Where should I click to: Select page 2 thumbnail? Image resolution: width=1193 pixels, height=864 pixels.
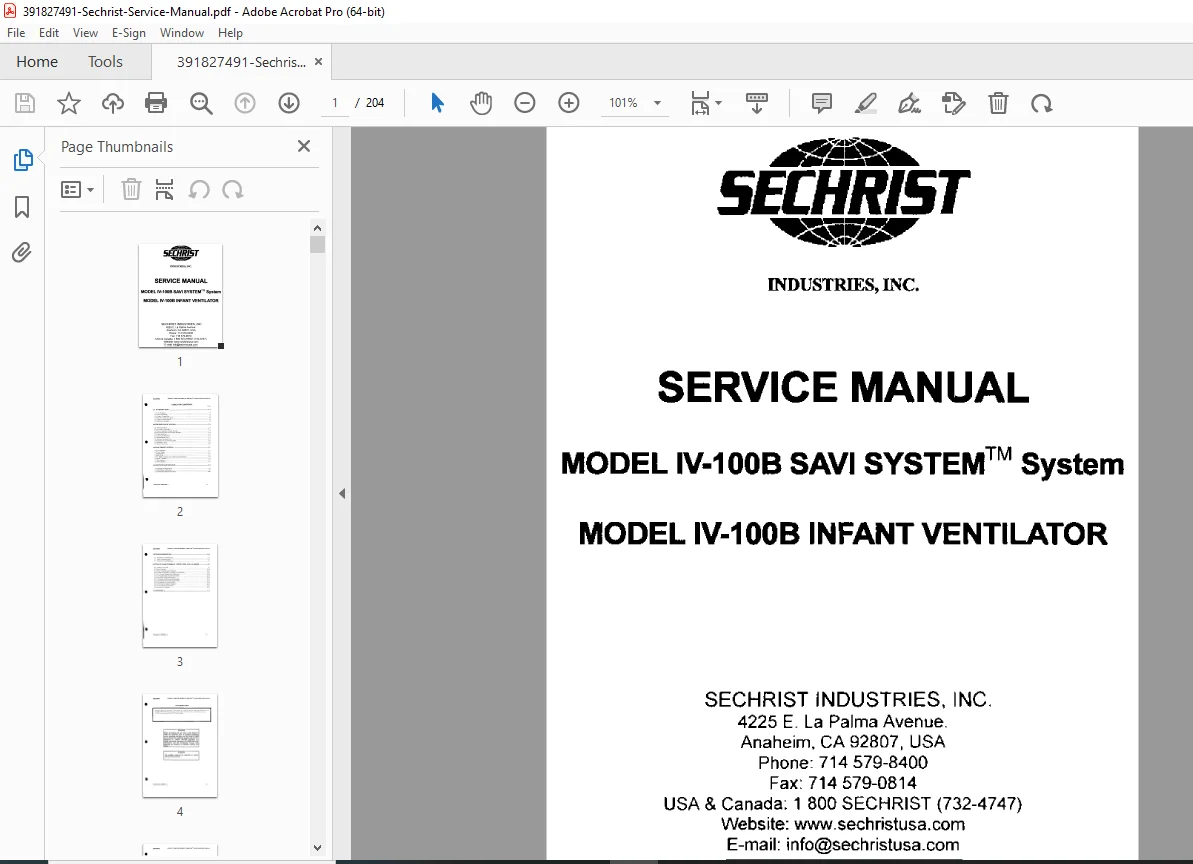tap(180, 446)
